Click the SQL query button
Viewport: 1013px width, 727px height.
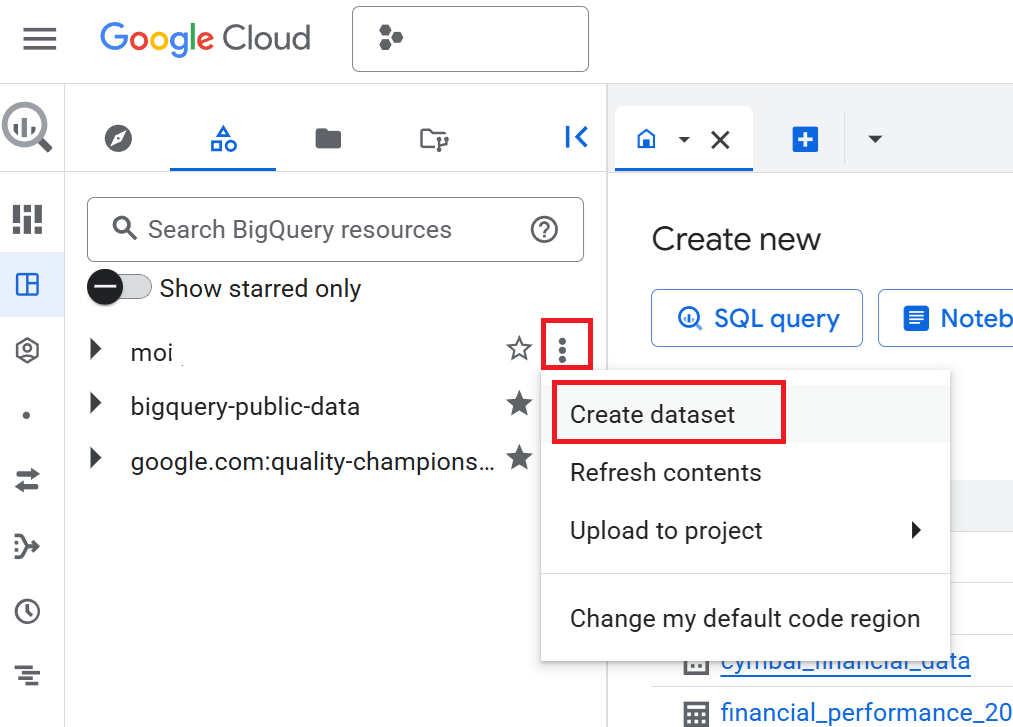point(757,318)
